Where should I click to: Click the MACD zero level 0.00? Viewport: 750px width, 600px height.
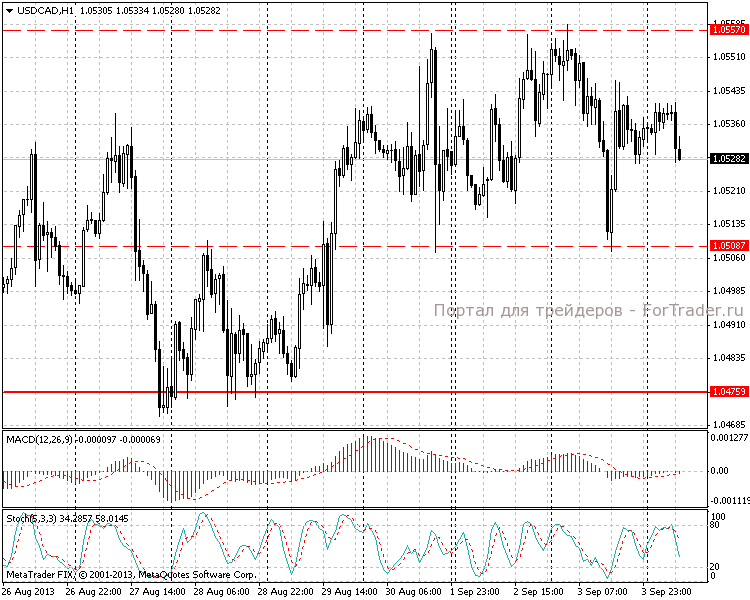[x=719, y=471]
